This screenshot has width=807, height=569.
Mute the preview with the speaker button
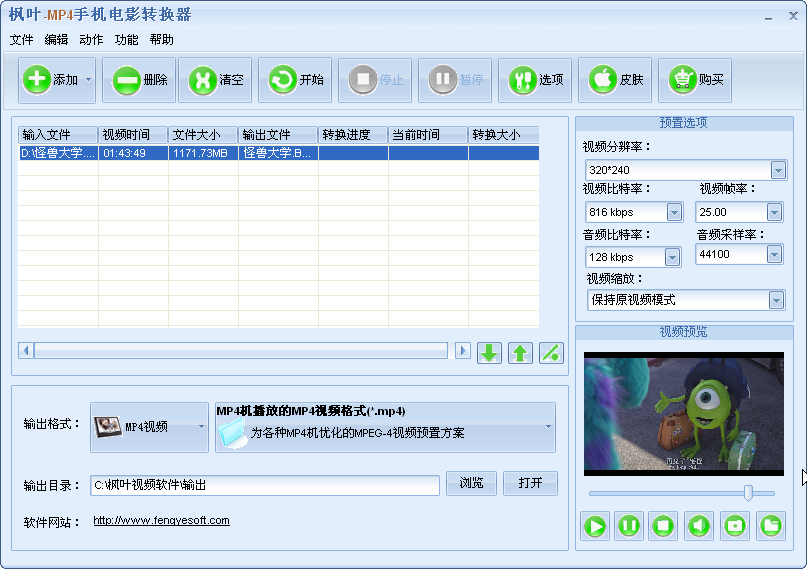(x=699, y=525)
